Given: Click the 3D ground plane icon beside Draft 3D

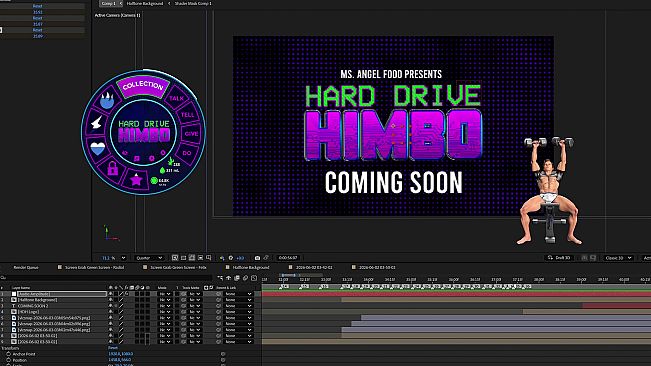Looking at the screenshot, I should point(584,258).
